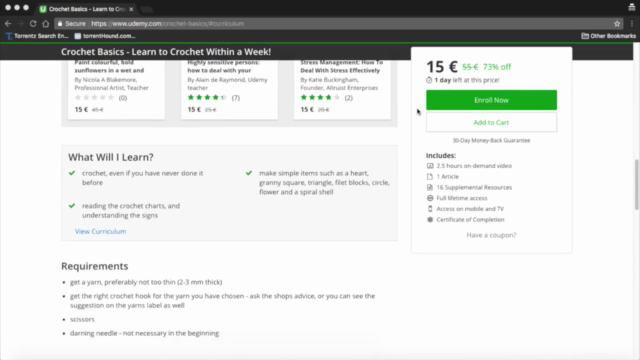The image size is (640, 360).
Task: Open Torrentz Search bookmark
Action: pyautogui.click(x=37, y=36)
